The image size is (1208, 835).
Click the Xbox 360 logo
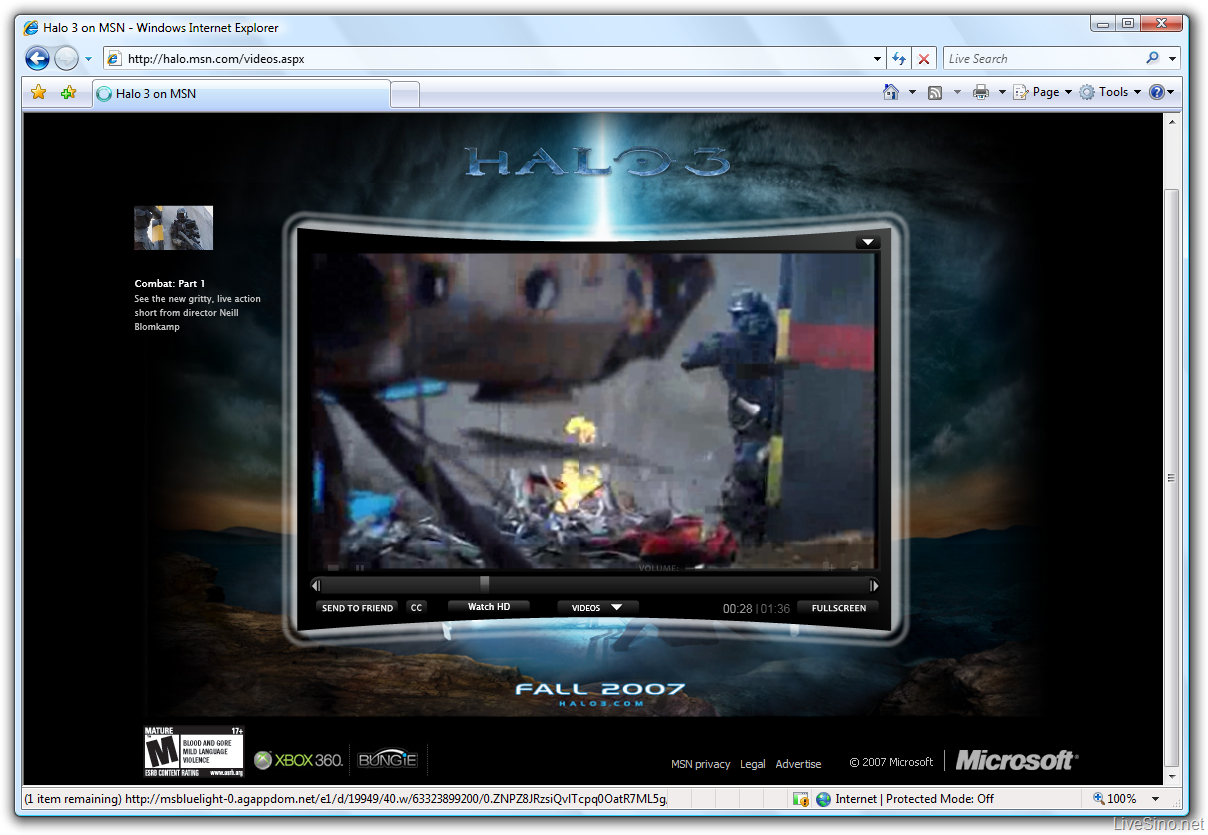coord(298,760)
